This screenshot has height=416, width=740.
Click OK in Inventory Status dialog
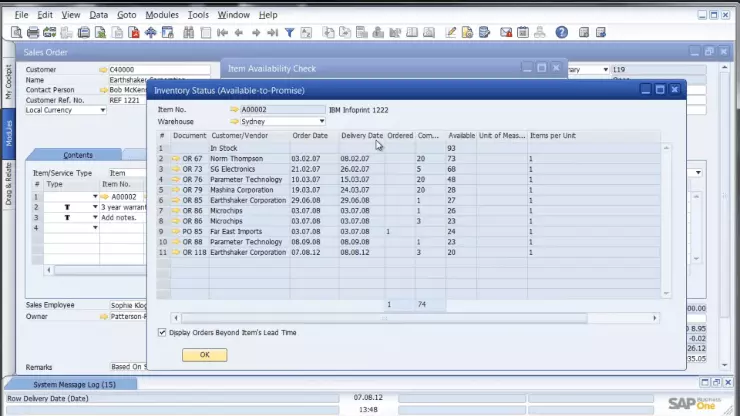point(204,355)
